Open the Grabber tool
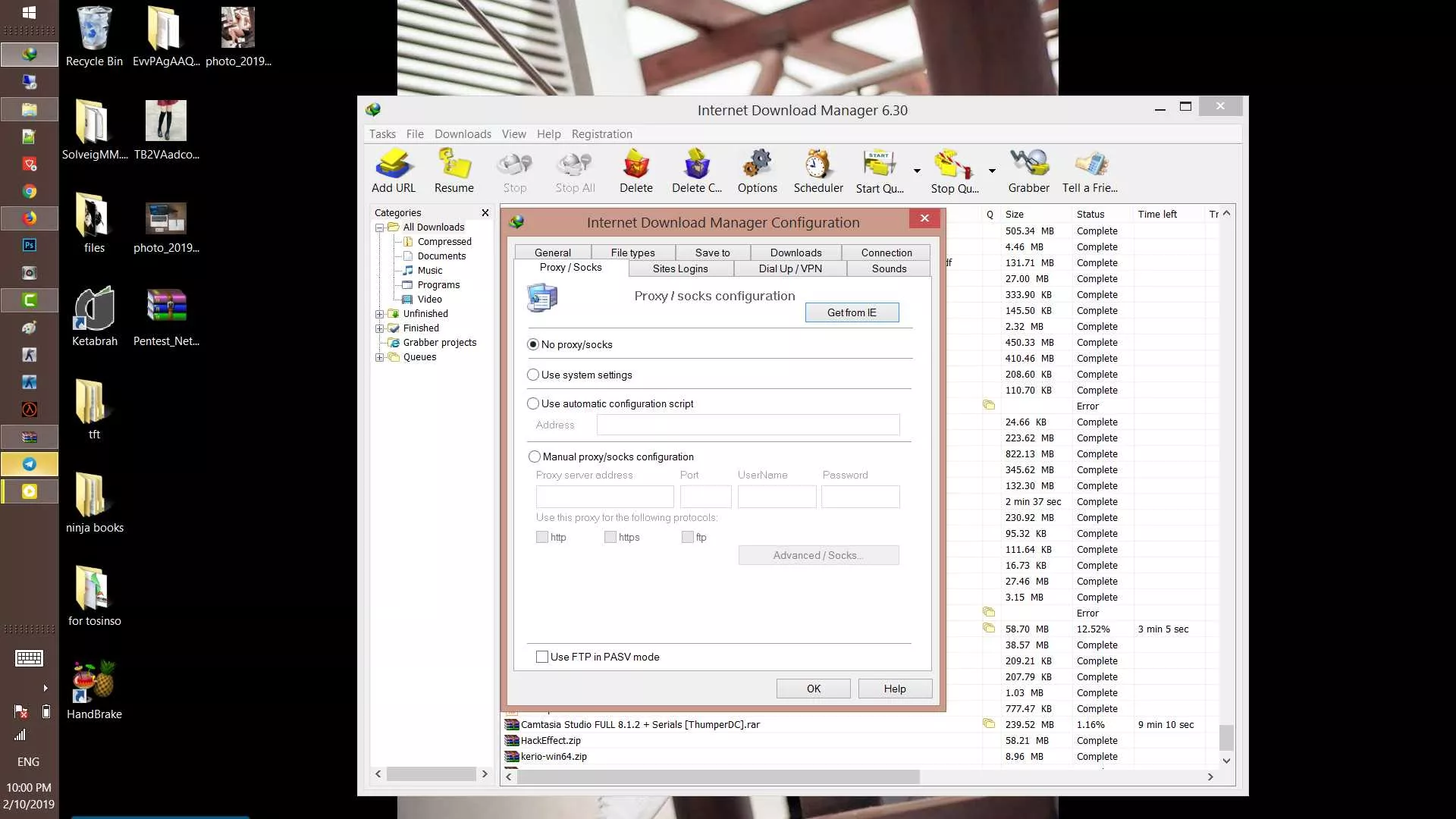The width and height of the screenshot is (1456, 819). click(1028, 171)
